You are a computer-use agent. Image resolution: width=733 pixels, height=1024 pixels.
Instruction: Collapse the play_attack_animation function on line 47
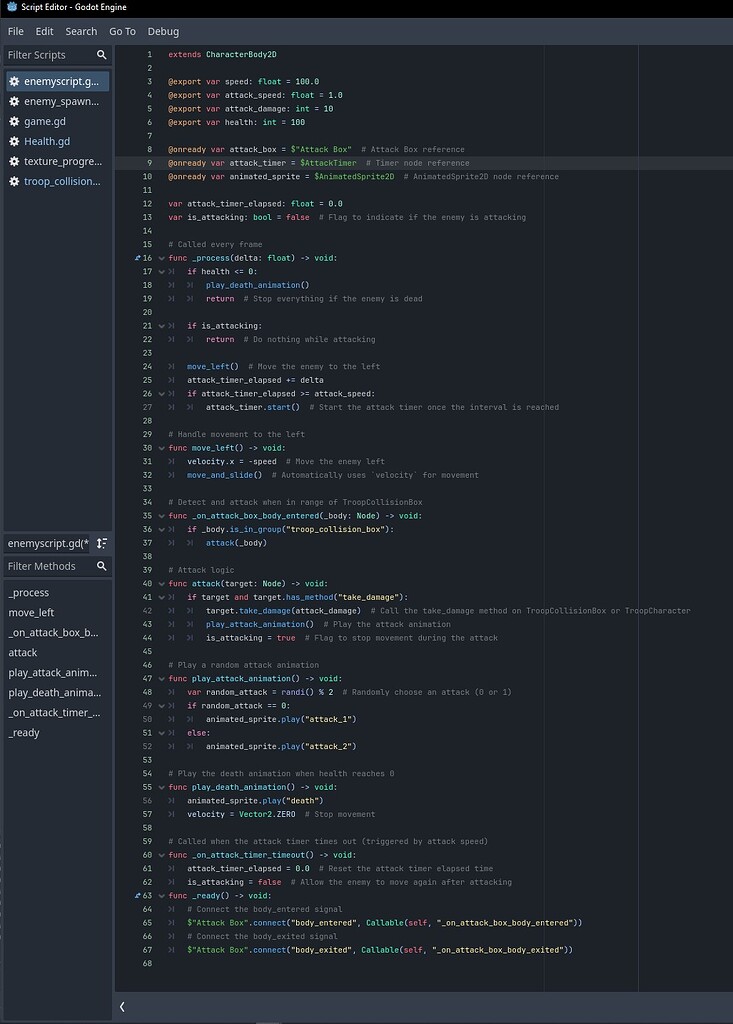coord(159,679)
